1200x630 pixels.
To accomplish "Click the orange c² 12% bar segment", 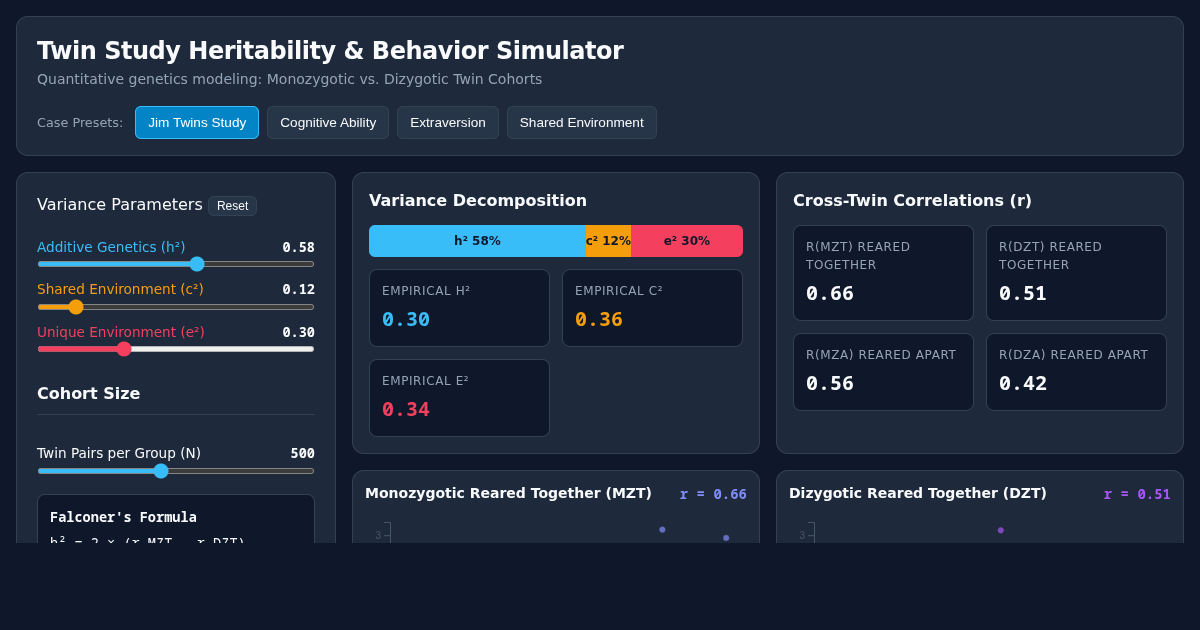I will 608,241.
